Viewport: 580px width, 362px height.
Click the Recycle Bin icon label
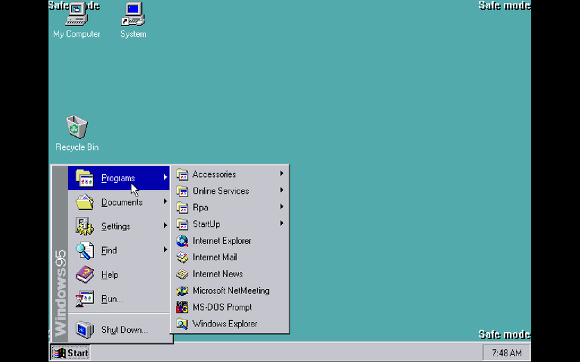coord(77,147)
